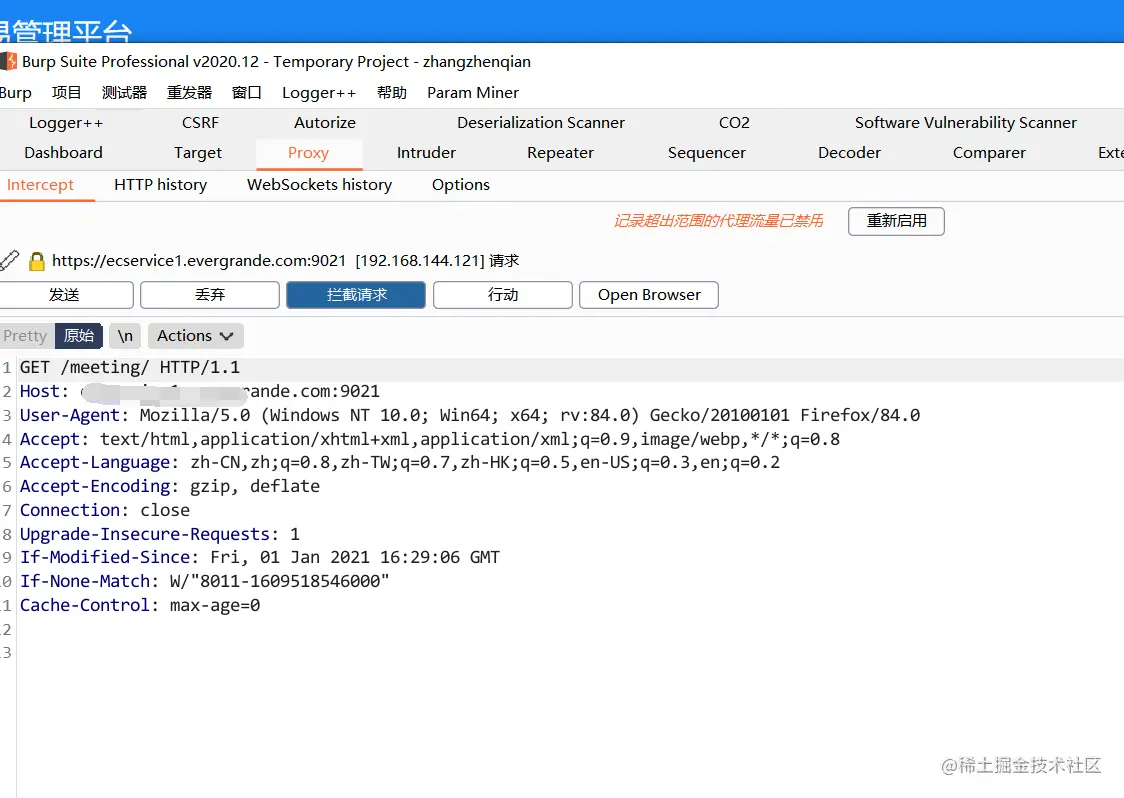Click the 发送 forward button

point(65,295)
